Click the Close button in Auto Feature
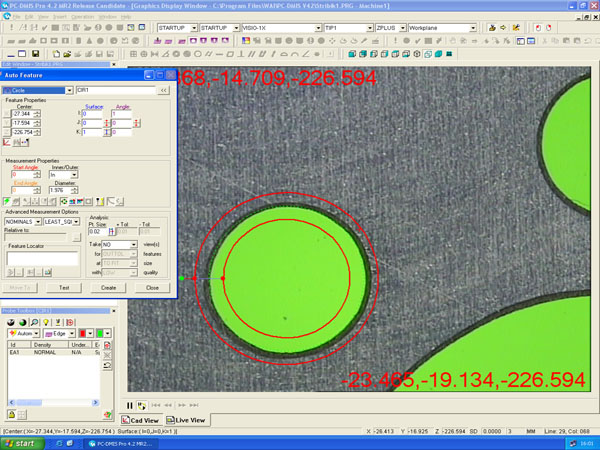The width and height of the screenshot is (600, 450). pos(152,288)
